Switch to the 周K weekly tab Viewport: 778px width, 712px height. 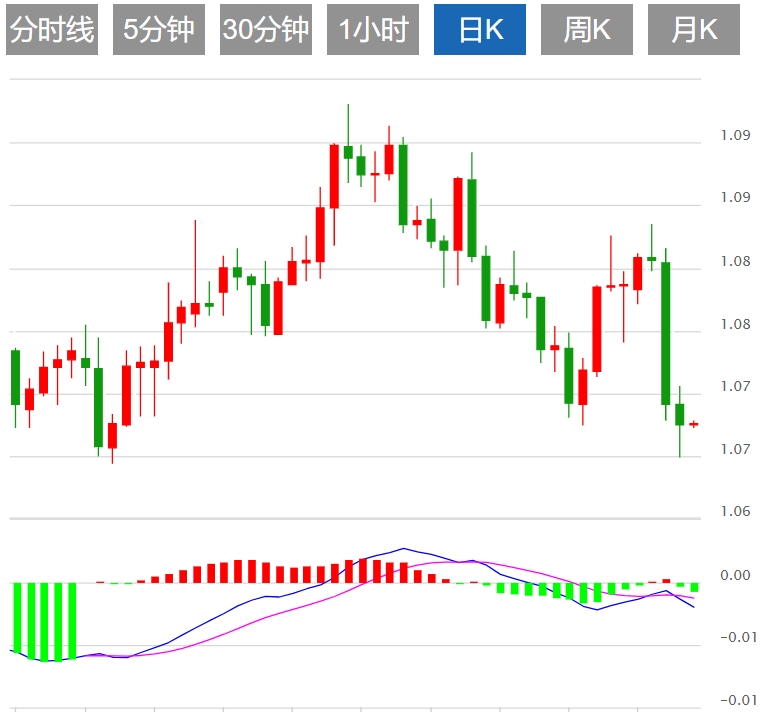click(587, 31)
